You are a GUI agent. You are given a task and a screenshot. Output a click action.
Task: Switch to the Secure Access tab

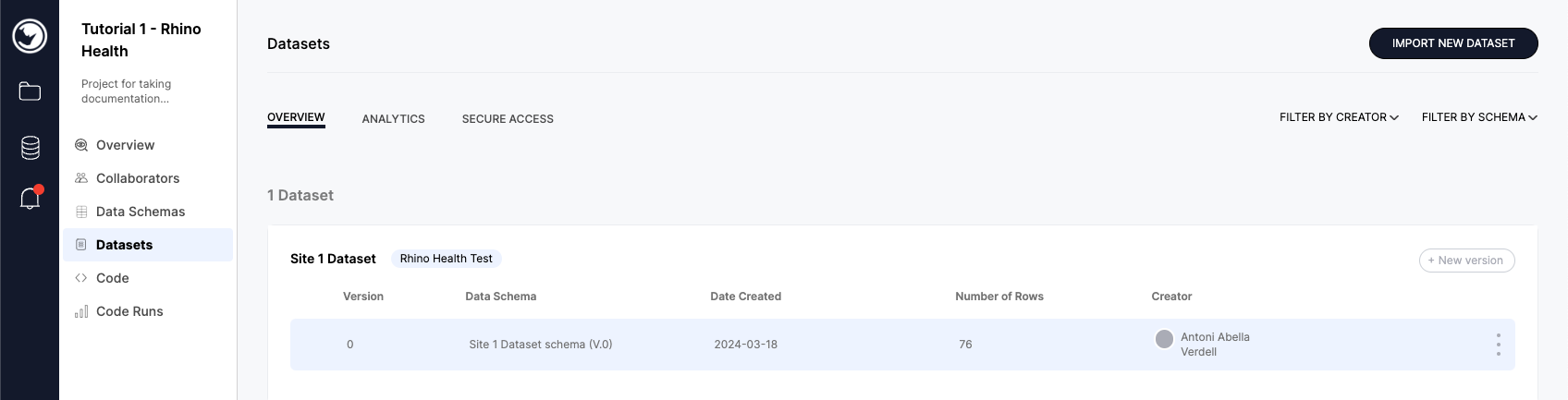pos(508,119)
